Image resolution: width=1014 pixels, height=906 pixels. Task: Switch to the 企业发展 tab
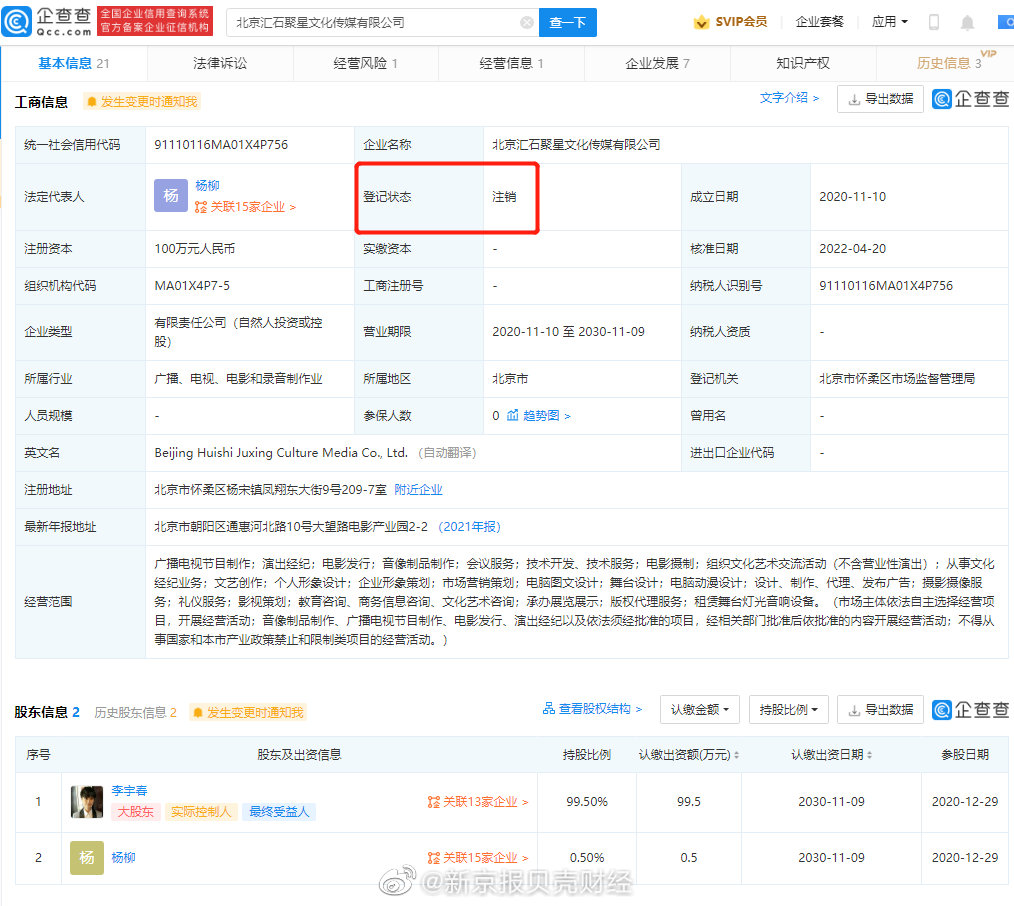(658, 63)
